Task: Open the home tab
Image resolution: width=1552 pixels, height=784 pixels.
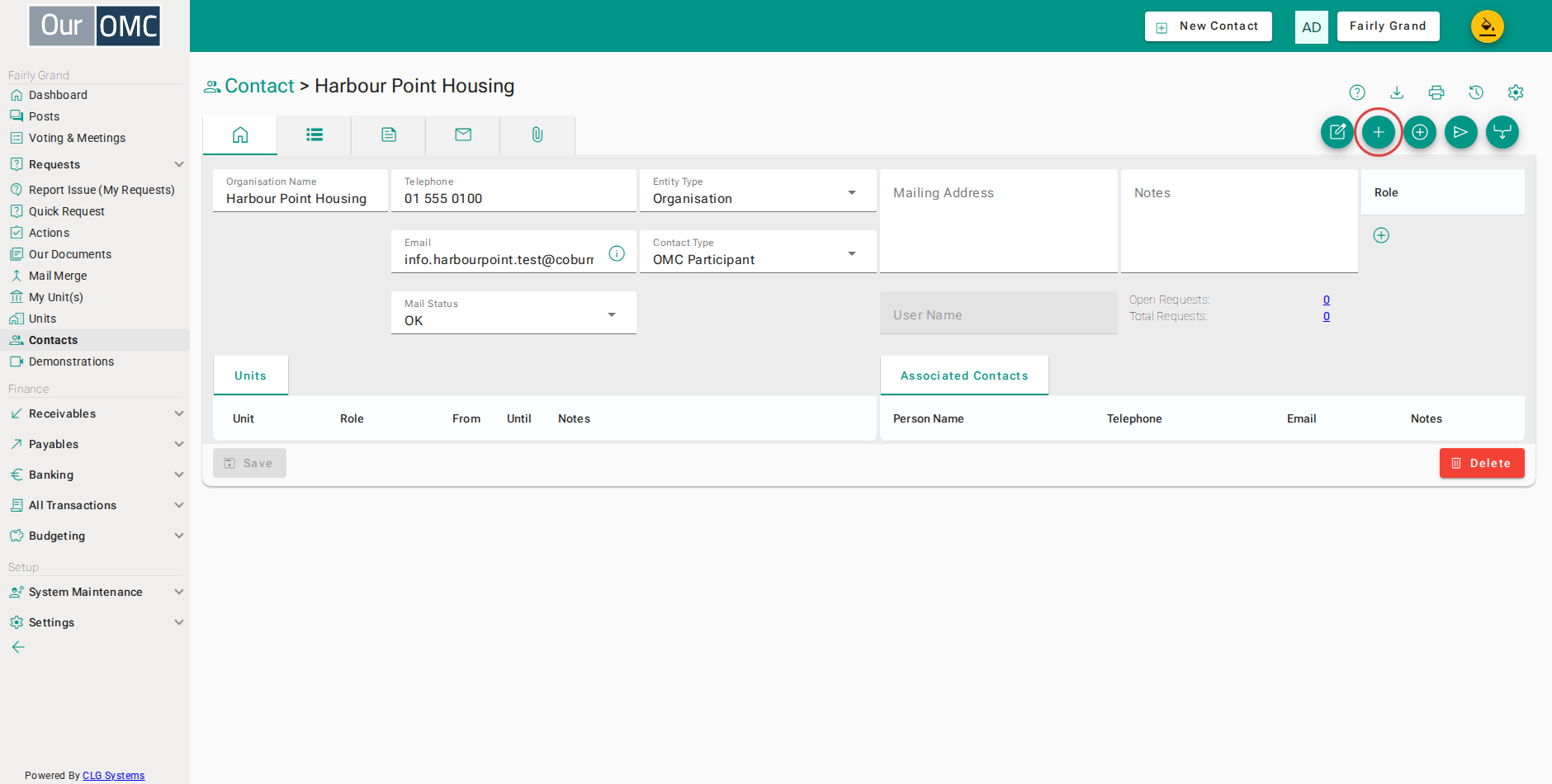Action: [240, 135]
